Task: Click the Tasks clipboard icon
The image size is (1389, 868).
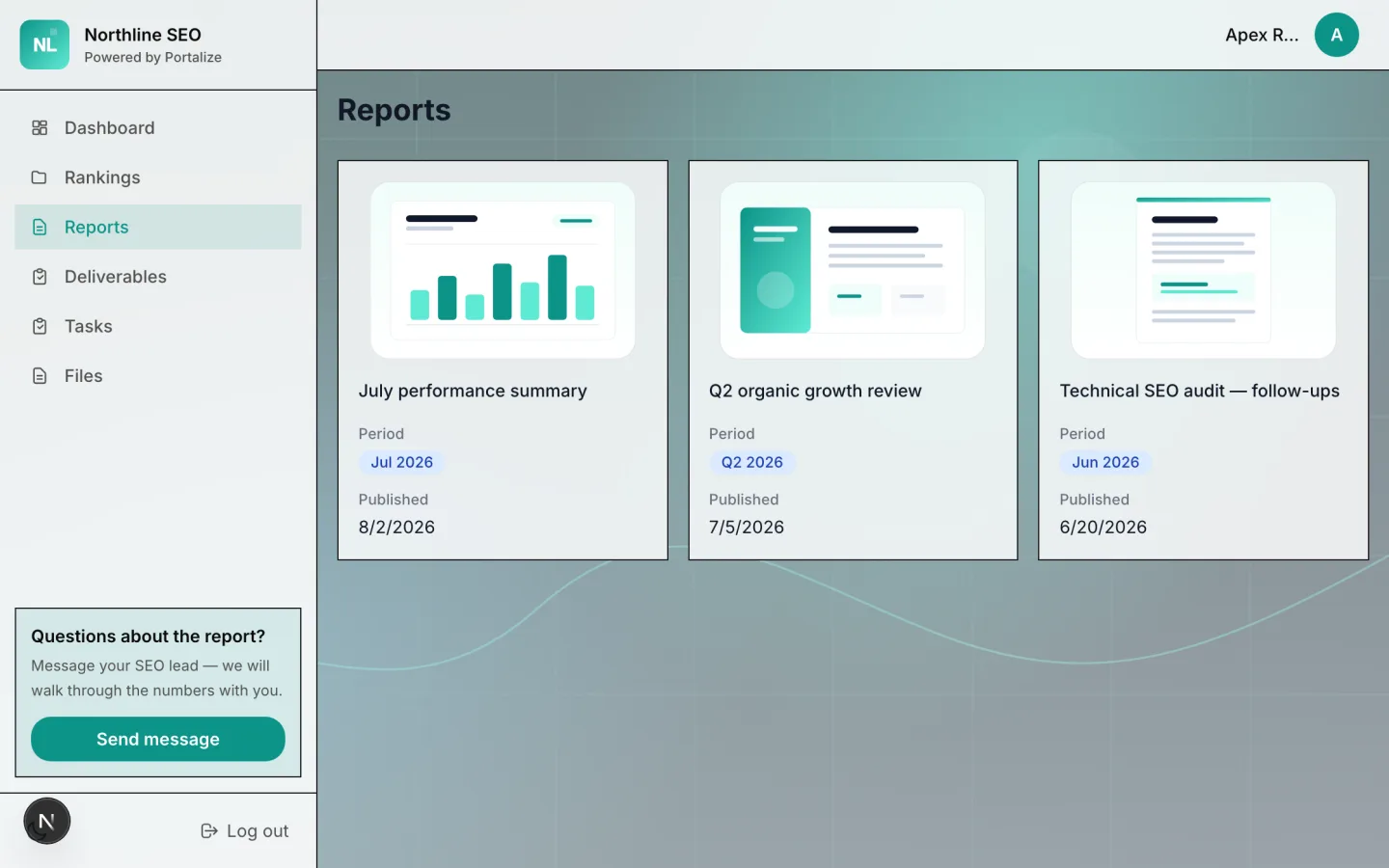Action: (40, 326)
